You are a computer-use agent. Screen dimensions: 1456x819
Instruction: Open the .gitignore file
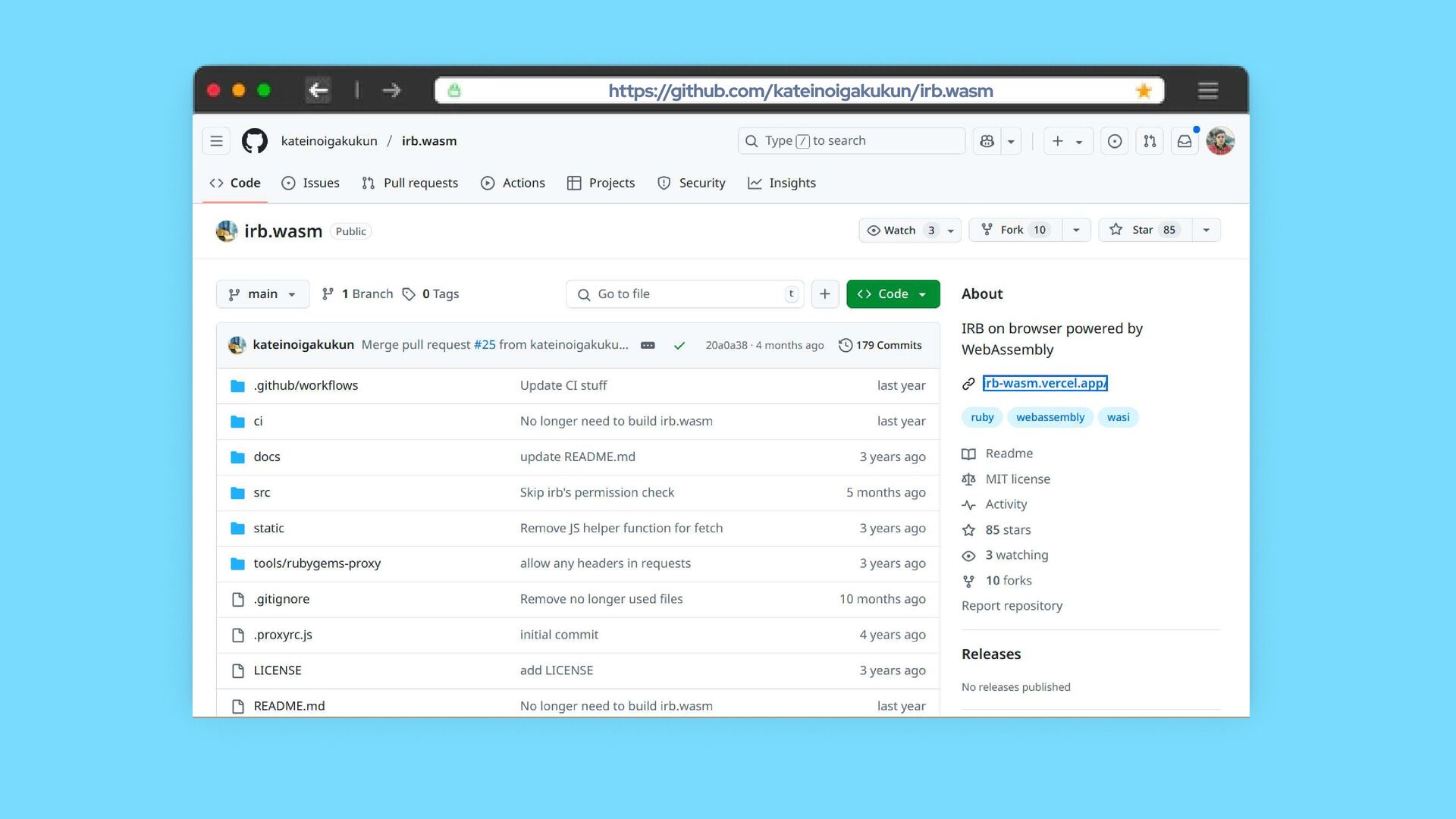coord(281,600)
